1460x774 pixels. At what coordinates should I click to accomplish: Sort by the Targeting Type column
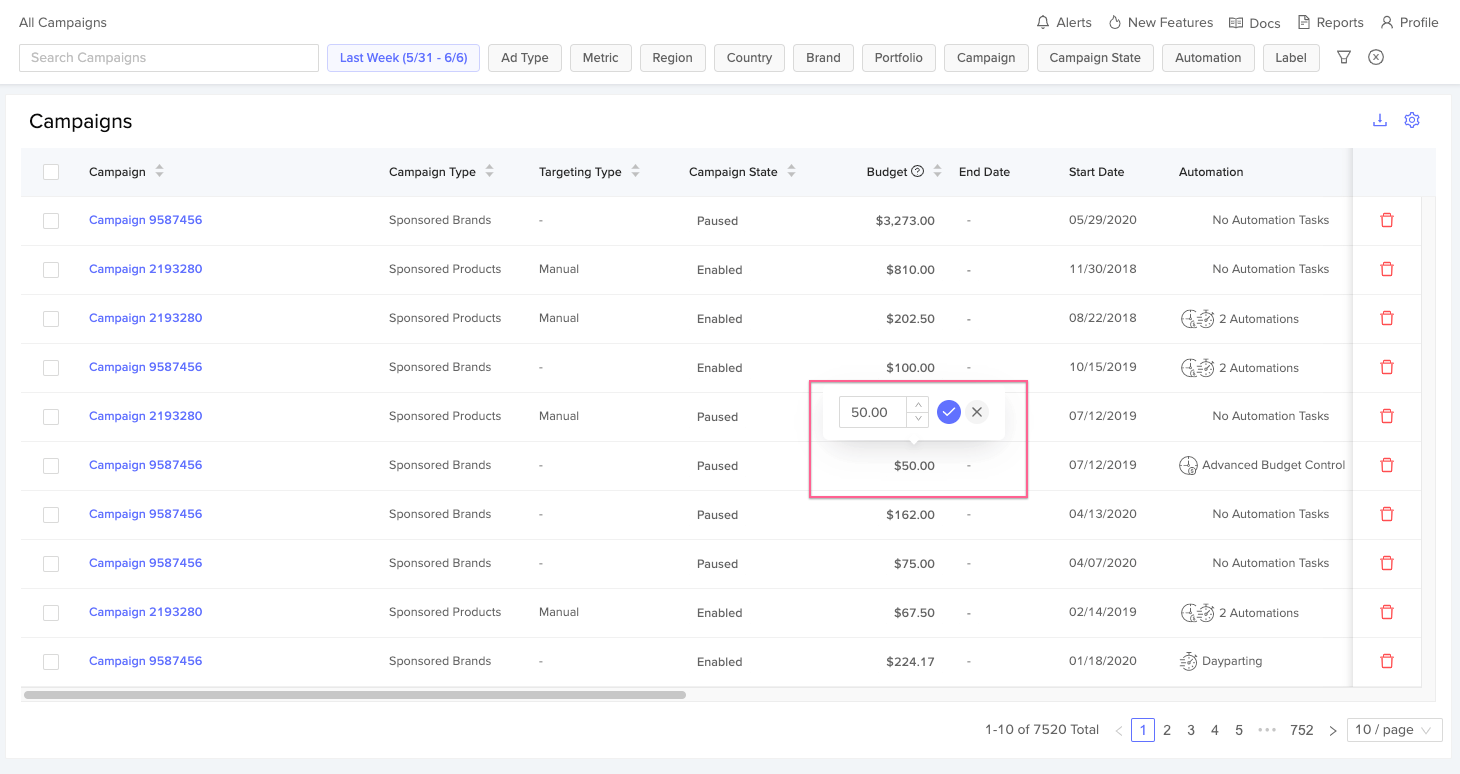[x=635, y=172]
